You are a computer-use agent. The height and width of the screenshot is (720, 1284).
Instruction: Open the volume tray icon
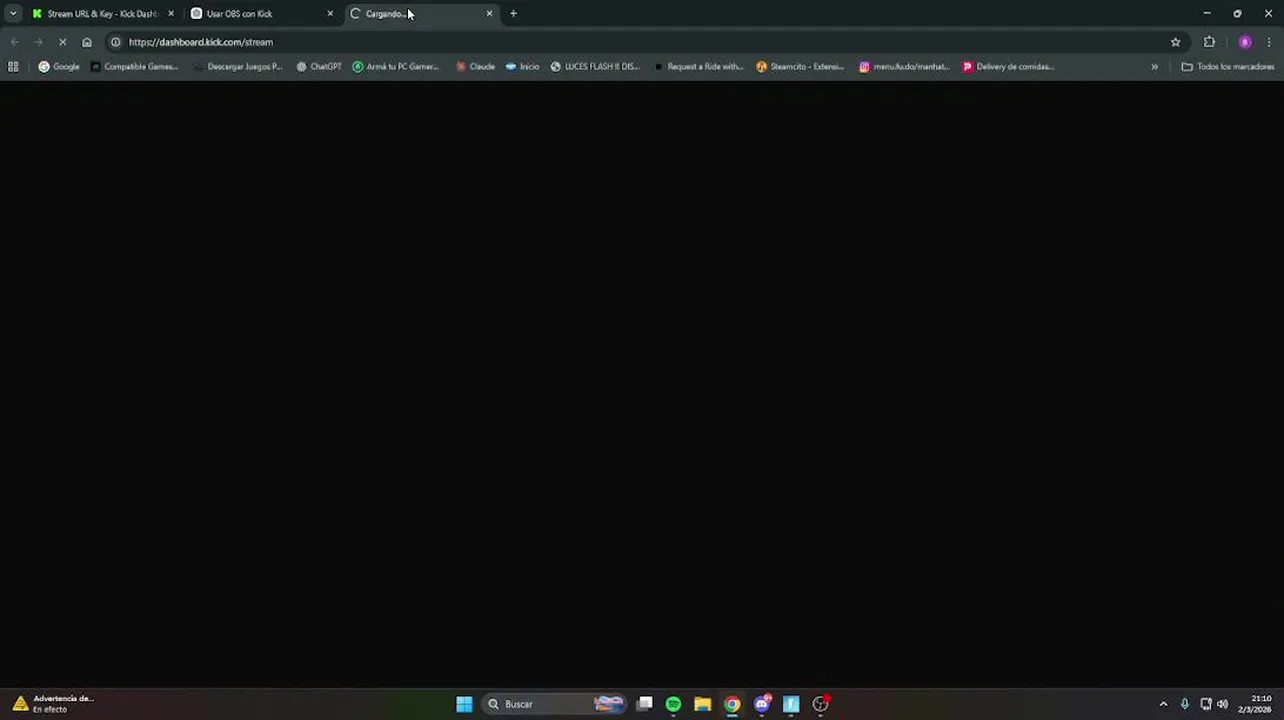[1222, 704]
